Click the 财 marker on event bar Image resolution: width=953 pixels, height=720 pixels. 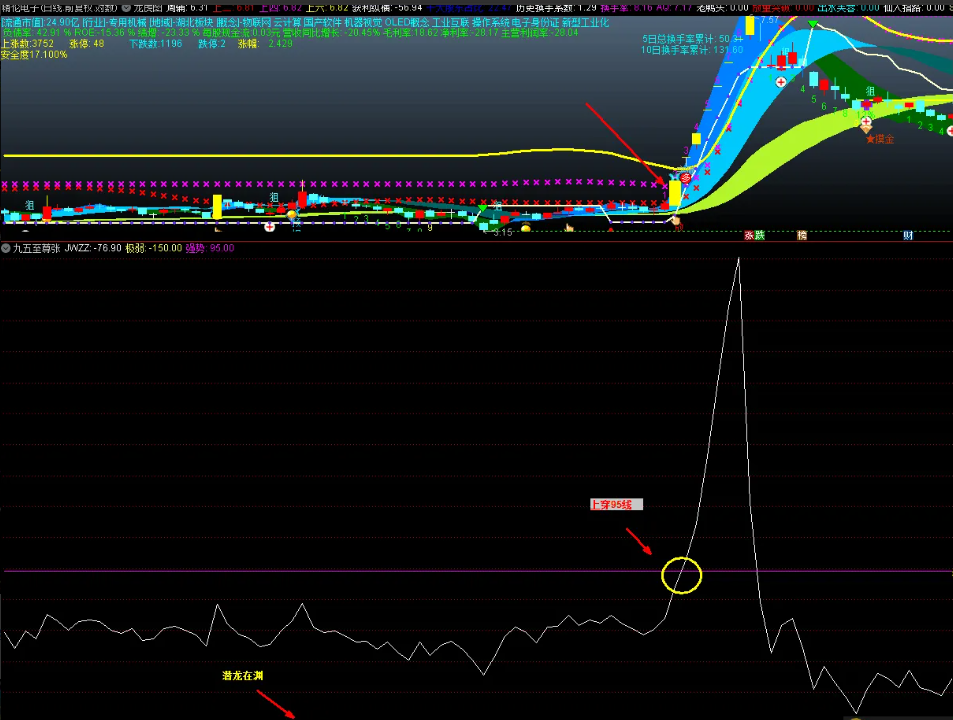(908, 235)
